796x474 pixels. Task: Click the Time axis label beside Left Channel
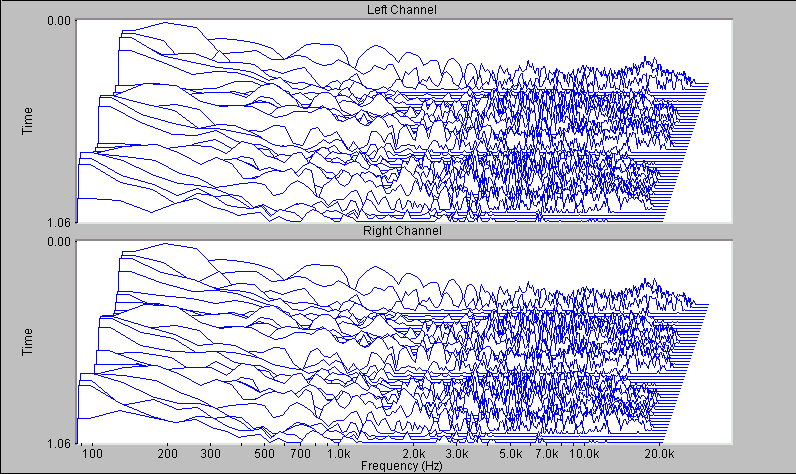coord(28,119)
